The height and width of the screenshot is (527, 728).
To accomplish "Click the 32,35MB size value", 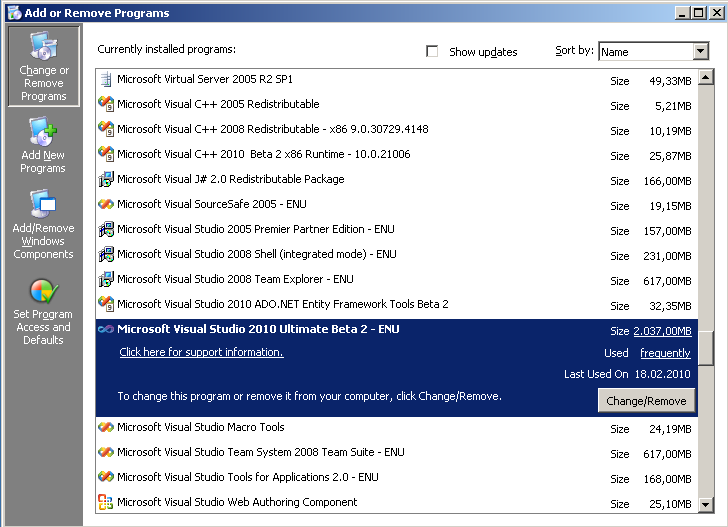I will (670, 306).
